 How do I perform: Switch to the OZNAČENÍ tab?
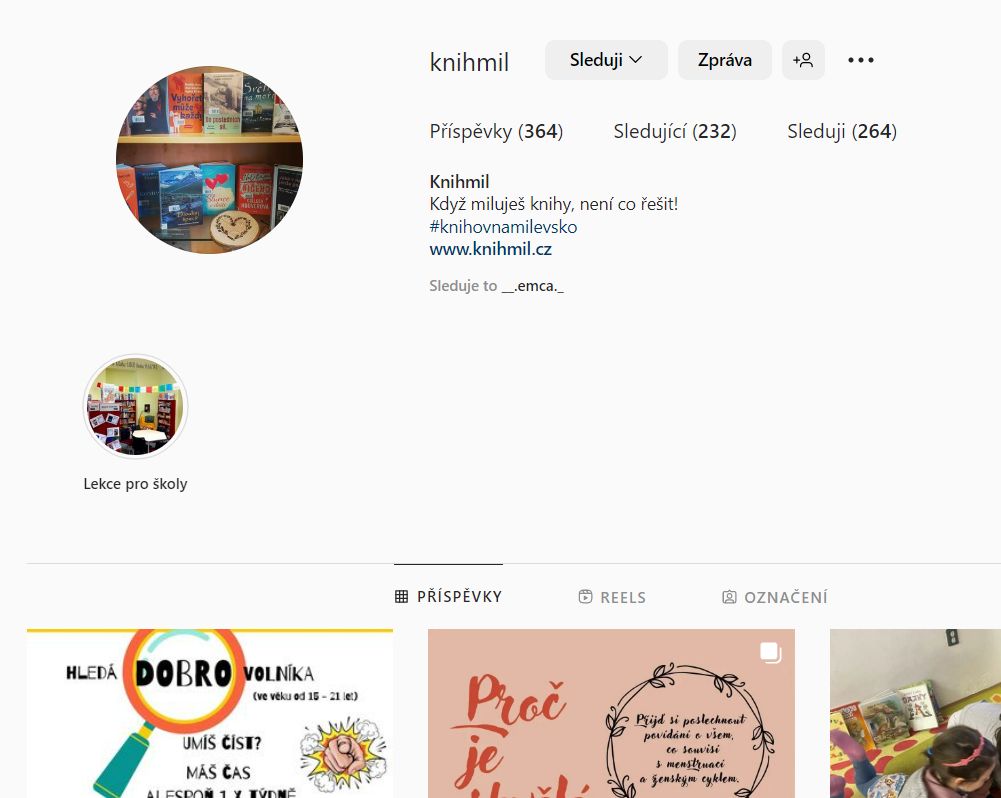tap(774, 597)
